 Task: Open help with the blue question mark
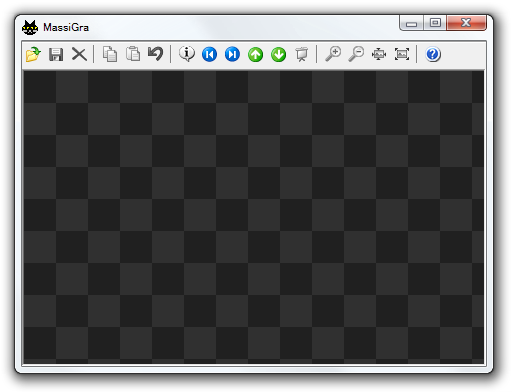433,54
